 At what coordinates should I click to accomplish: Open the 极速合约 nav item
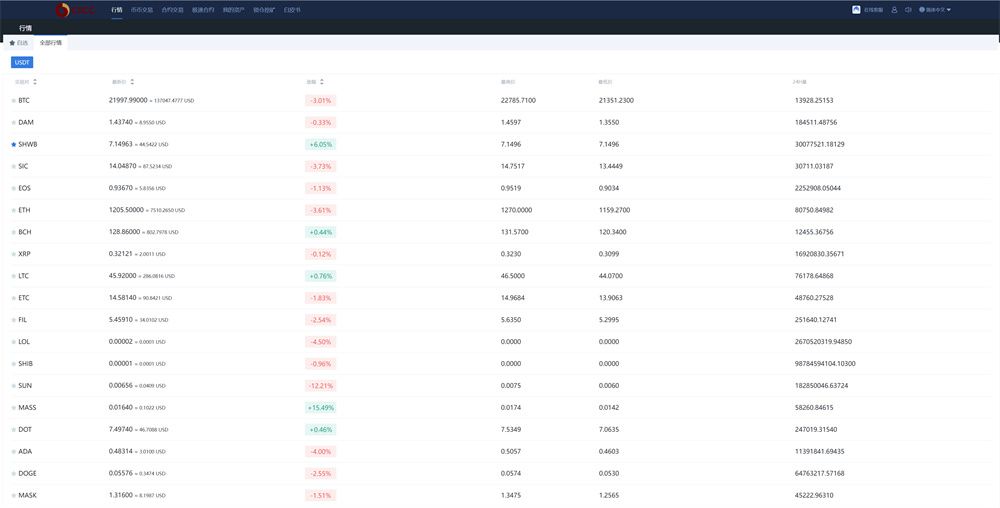coord(203,10)
